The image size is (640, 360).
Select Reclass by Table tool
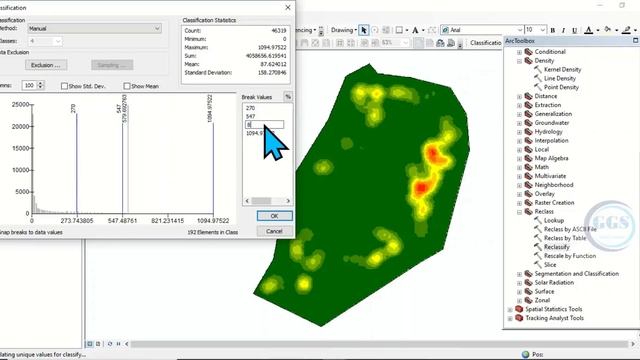[x=565, y=238]
